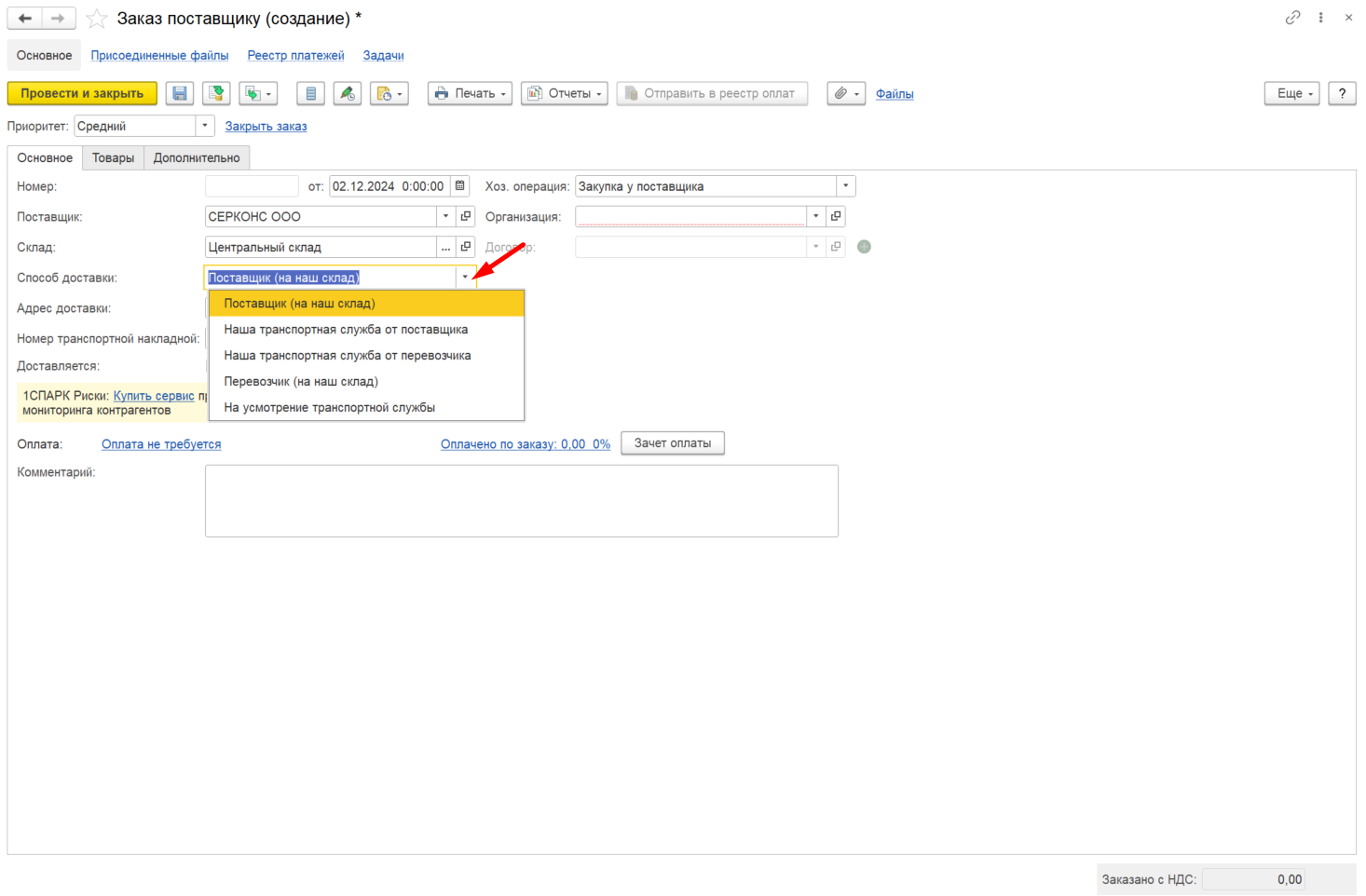
Task: Expand the Хоз. операция dropdown
Action: (x=846, y=186)
